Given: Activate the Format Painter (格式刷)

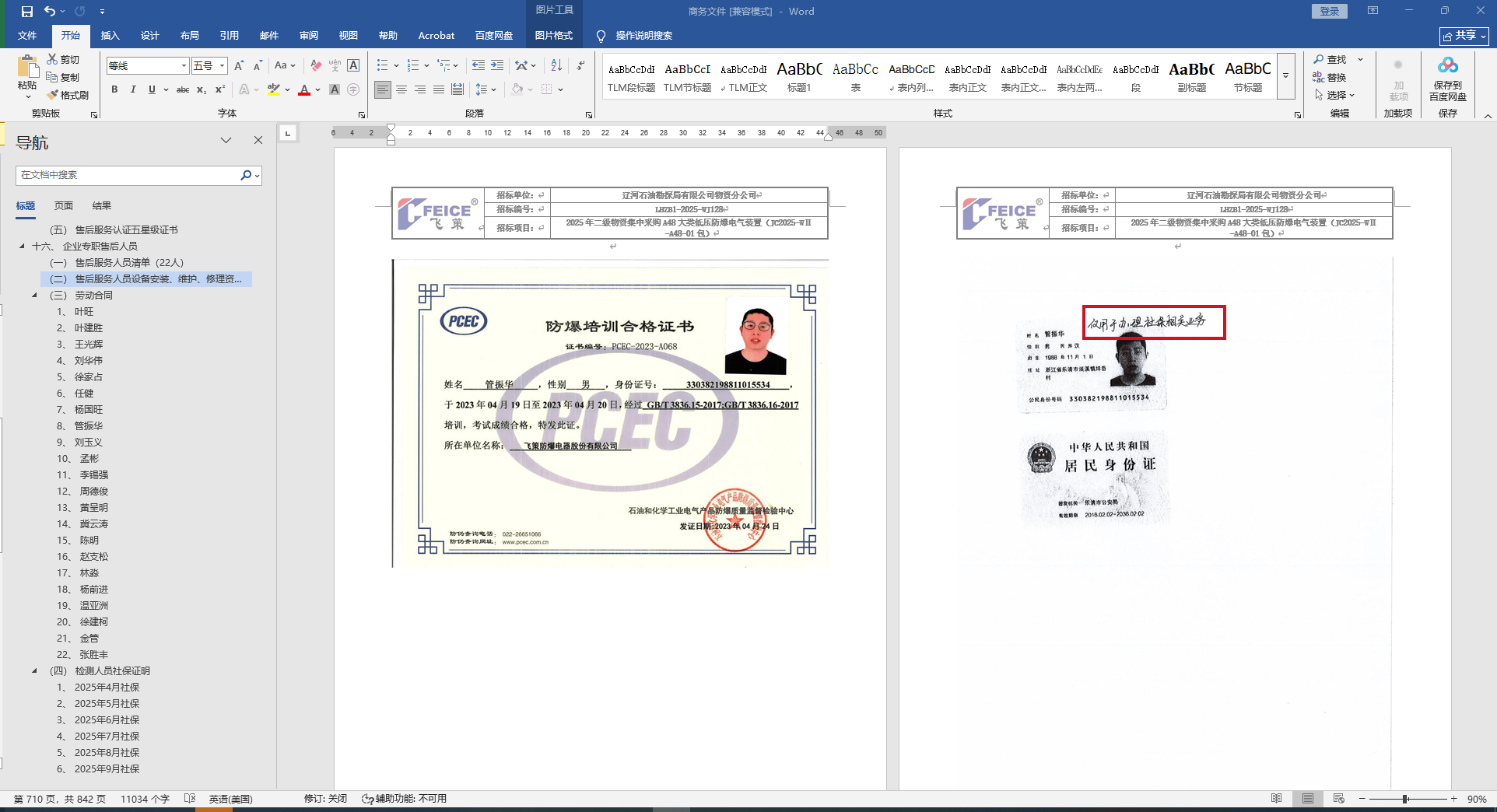Looking at the screenshot, I should pos(68,95).
